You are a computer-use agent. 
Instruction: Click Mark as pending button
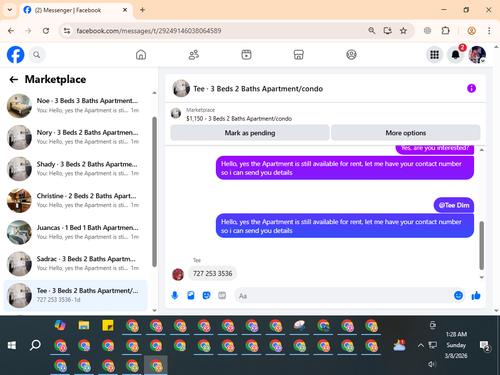(250, 133)
